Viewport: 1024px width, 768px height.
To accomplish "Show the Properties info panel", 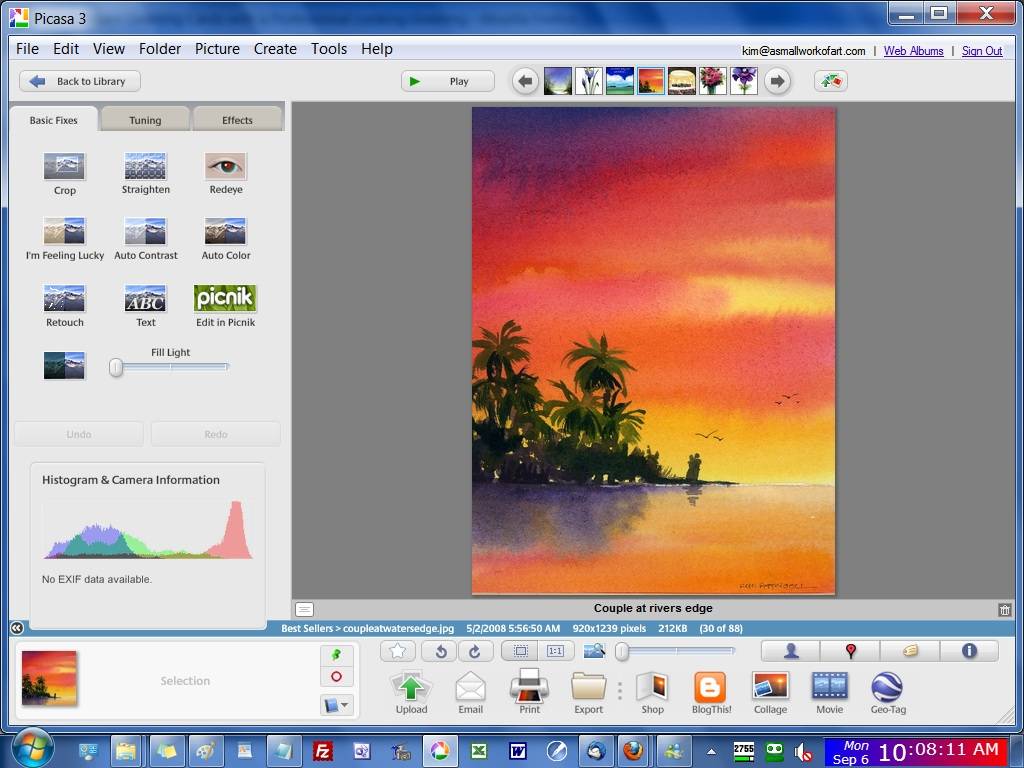I will pos(969,651).
